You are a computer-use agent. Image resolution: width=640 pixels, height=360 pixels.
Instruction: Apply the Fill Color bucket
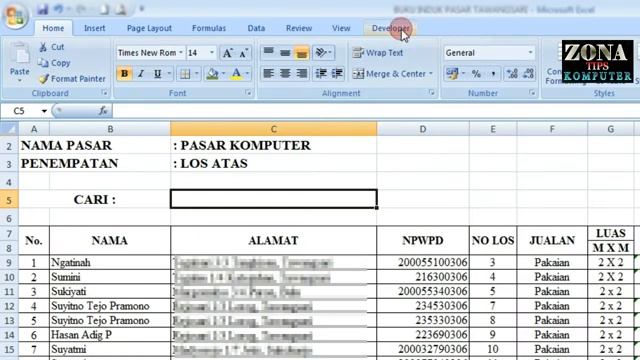(212, 74)
